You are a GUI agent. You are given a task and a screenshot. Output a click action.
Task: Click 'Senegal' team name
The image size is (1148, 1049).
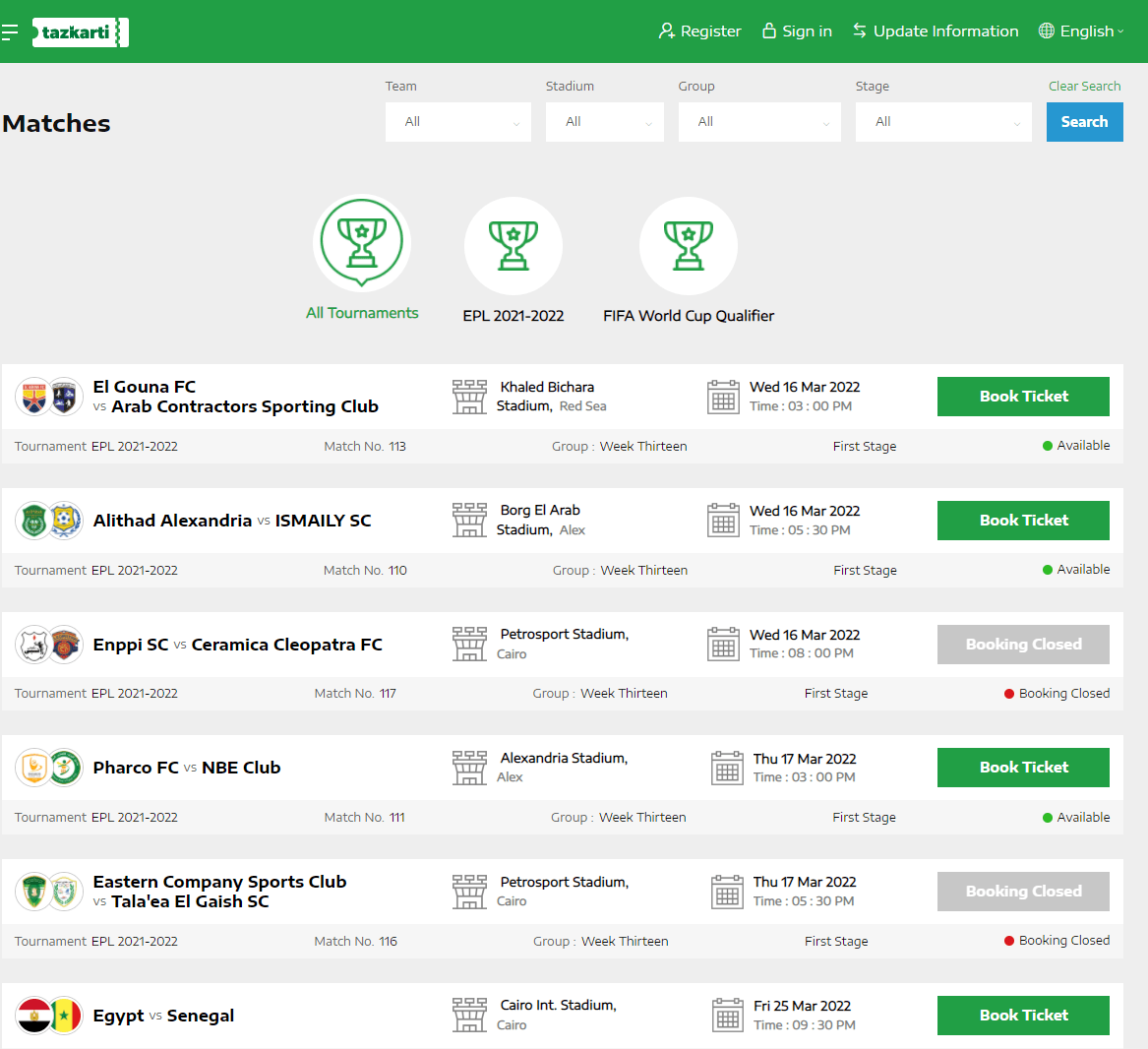click(x=201, y=1017)
